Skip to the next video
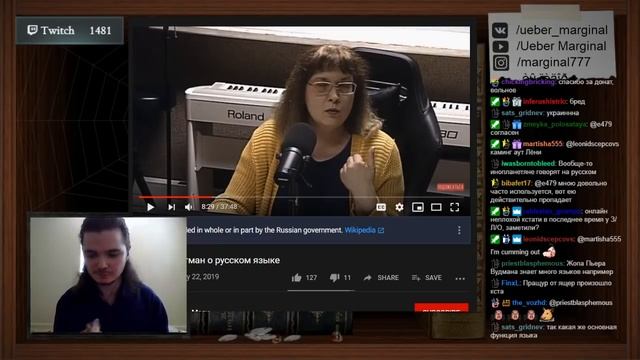The height and width of the screenshot is (360, 640). [171, 207]
